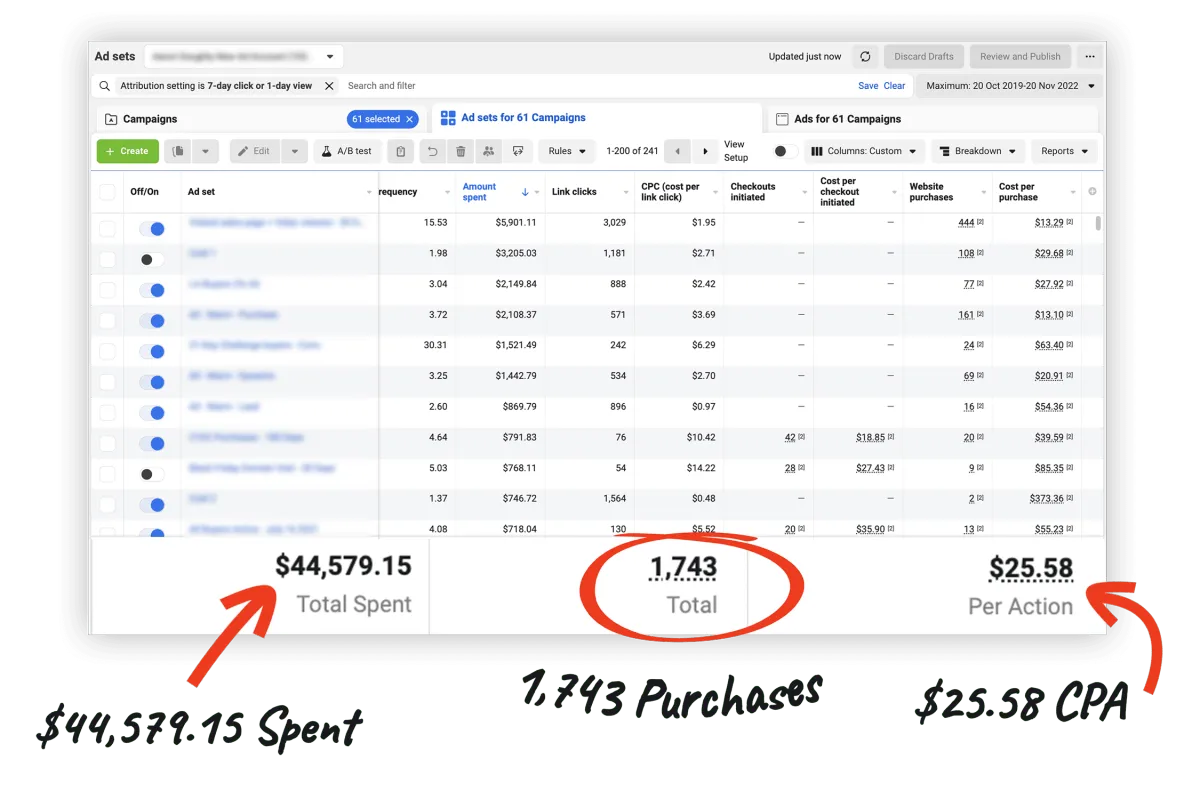Viewport: 1200px width, 792px height.
Task: Toggle ad set with $5,901.11 spent
Action: coord(152,229)
